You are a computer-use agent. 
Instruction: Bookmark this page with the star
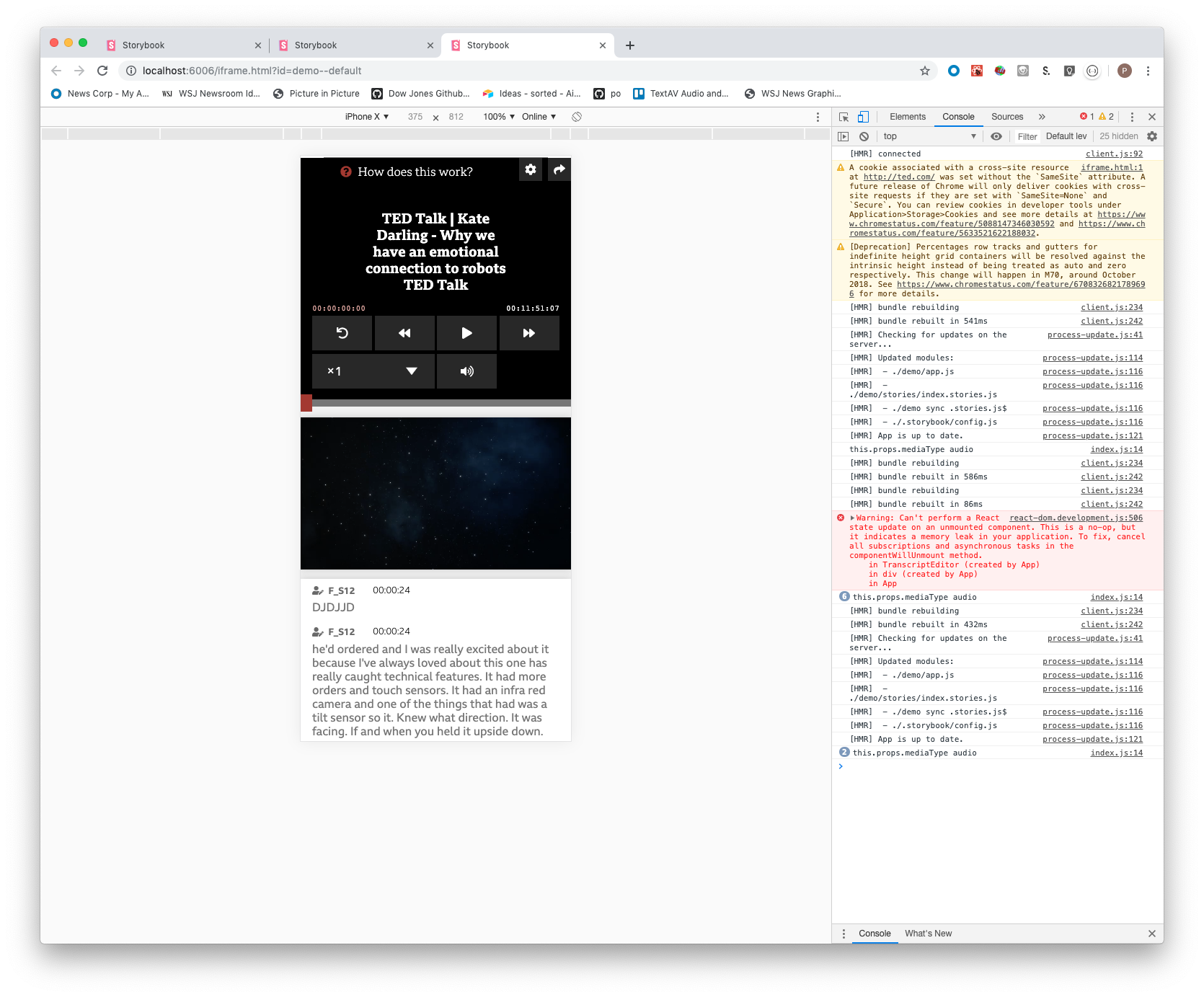click(x=925, y=71)
